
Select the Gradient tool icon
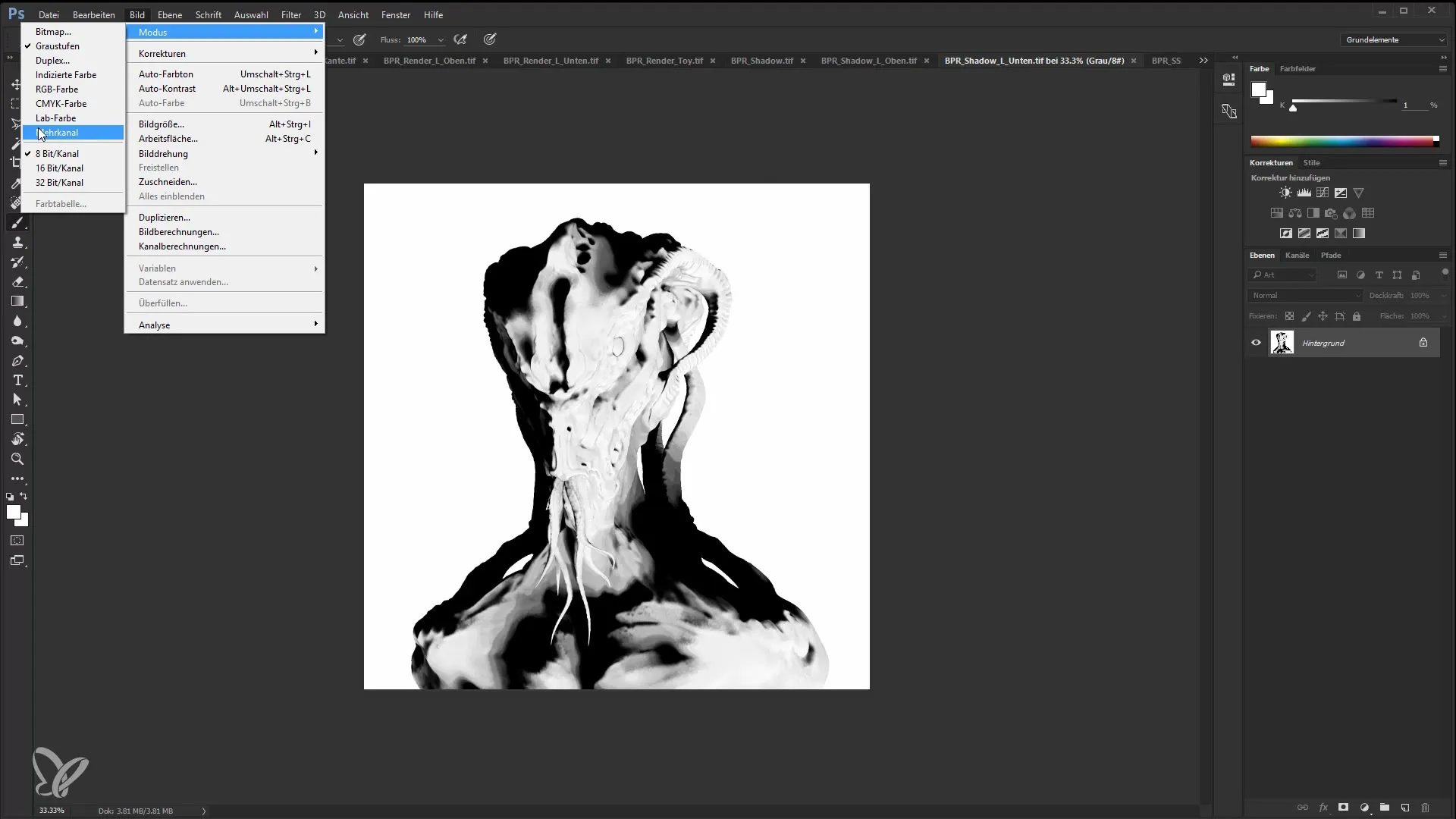(x=17, y=301)
